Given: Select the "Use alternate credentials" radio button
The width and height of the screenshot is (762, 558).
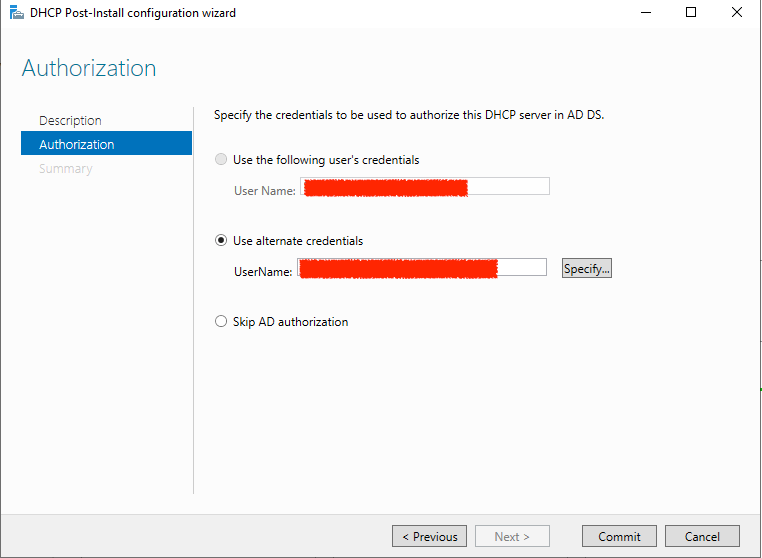Looking at the screenshot, I should pos(221,241).
